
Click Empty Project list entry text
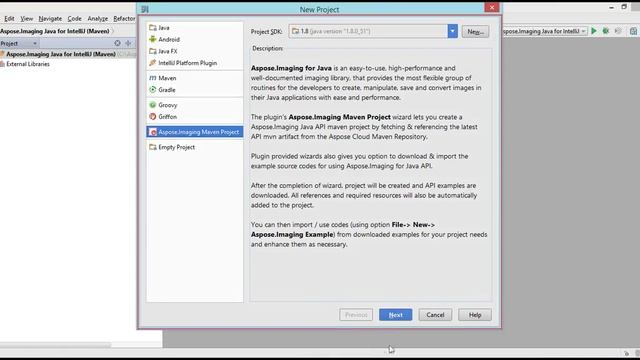[177, 147]
